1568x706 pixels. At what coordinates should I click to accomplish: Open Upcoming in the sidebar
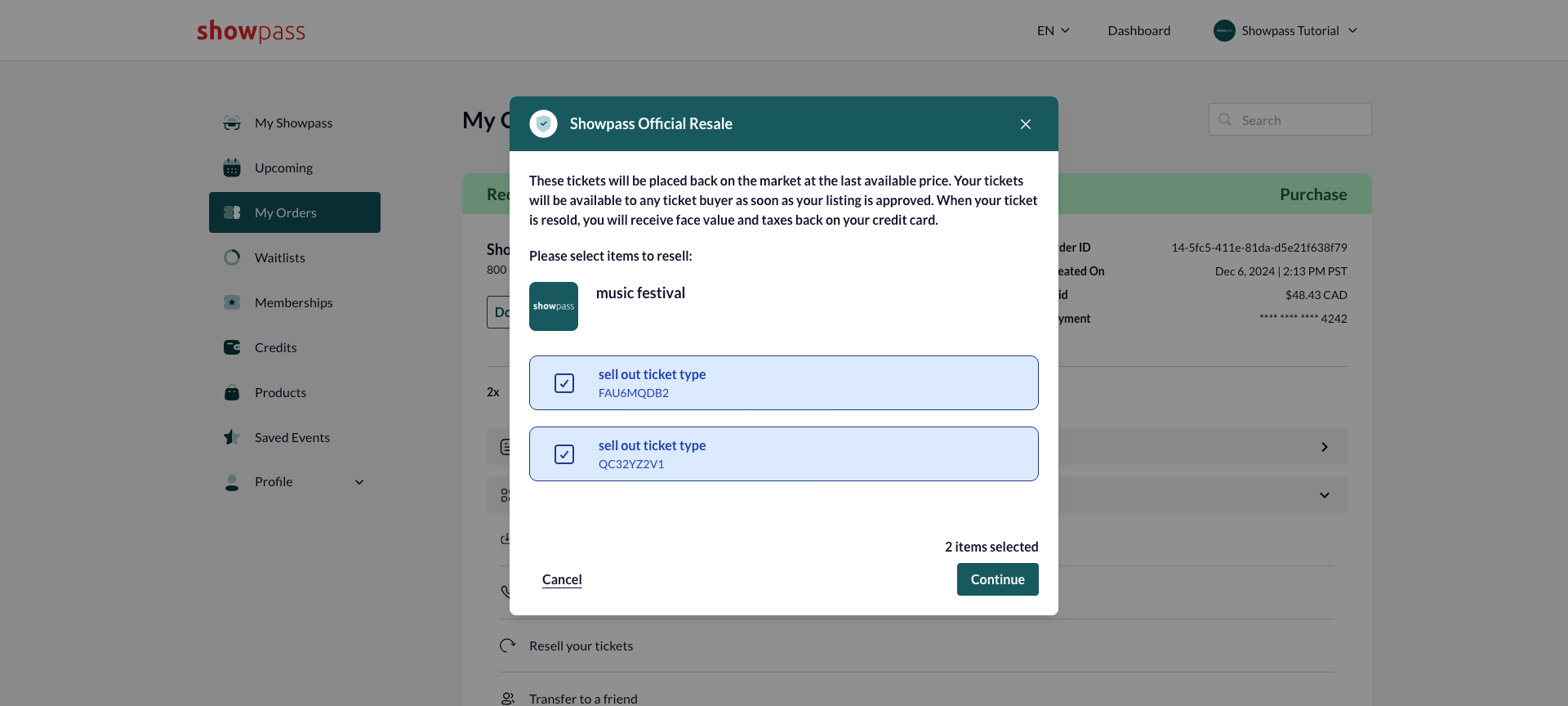coord(295,168)
